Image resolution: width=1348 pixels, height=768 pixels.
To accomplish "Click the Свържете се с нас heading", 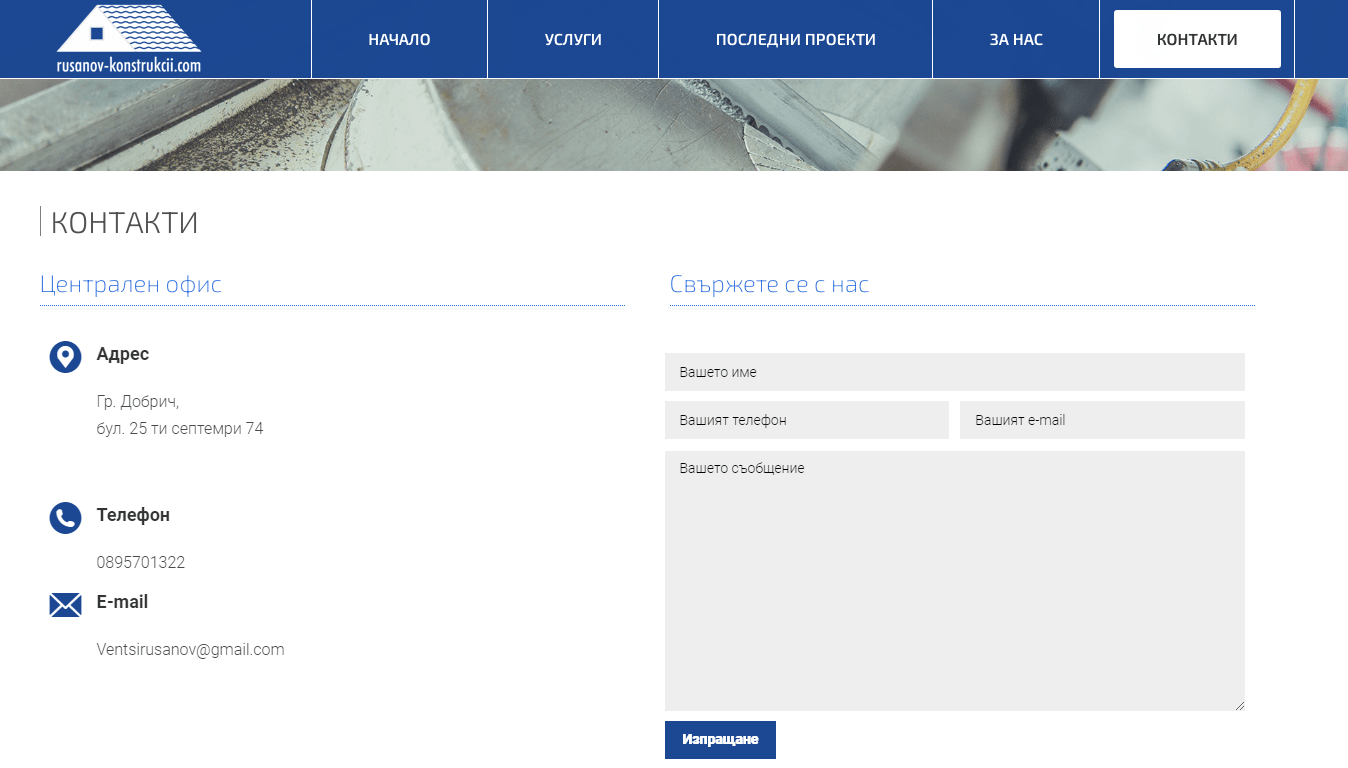I will tap(769, 284).
